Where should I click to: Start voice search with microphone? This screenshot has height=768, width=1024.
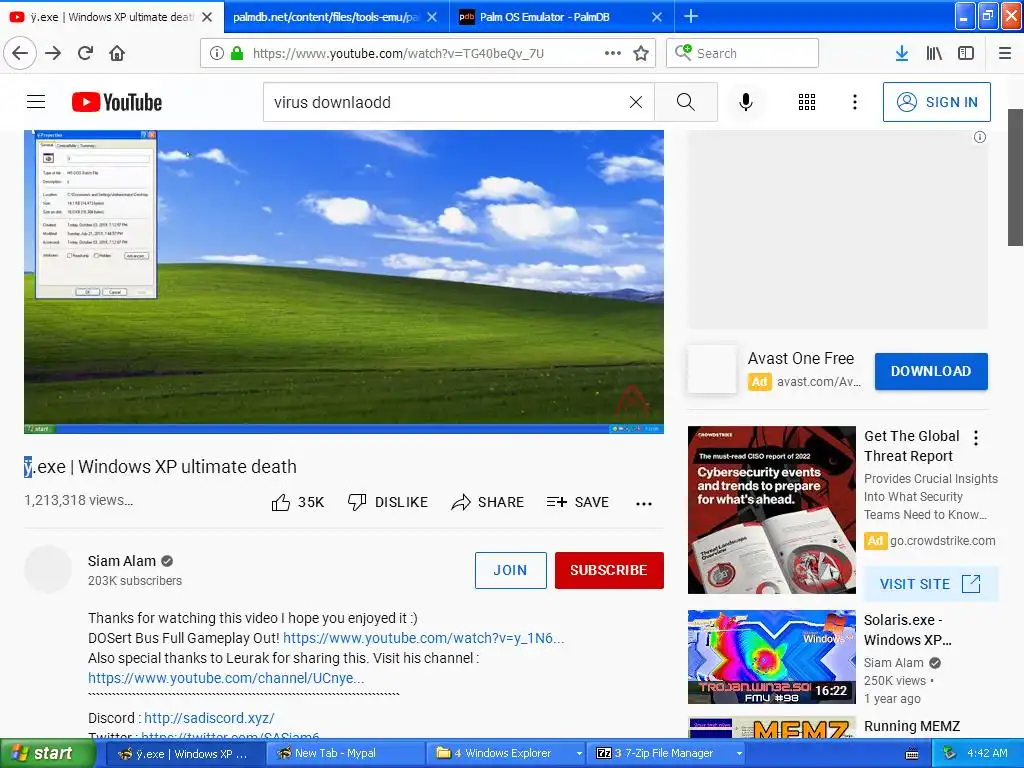click(x=746, y=102)
